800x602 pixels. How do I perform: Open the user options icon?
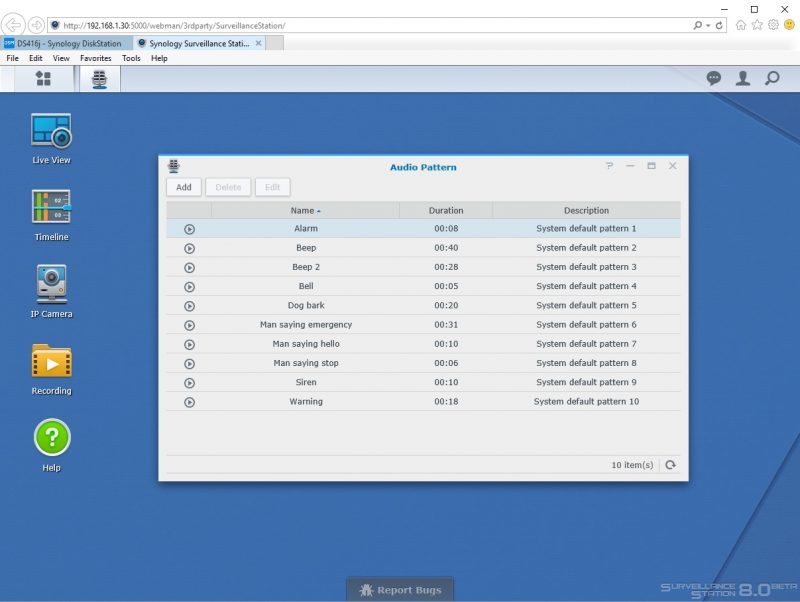[x=743, y=78]
